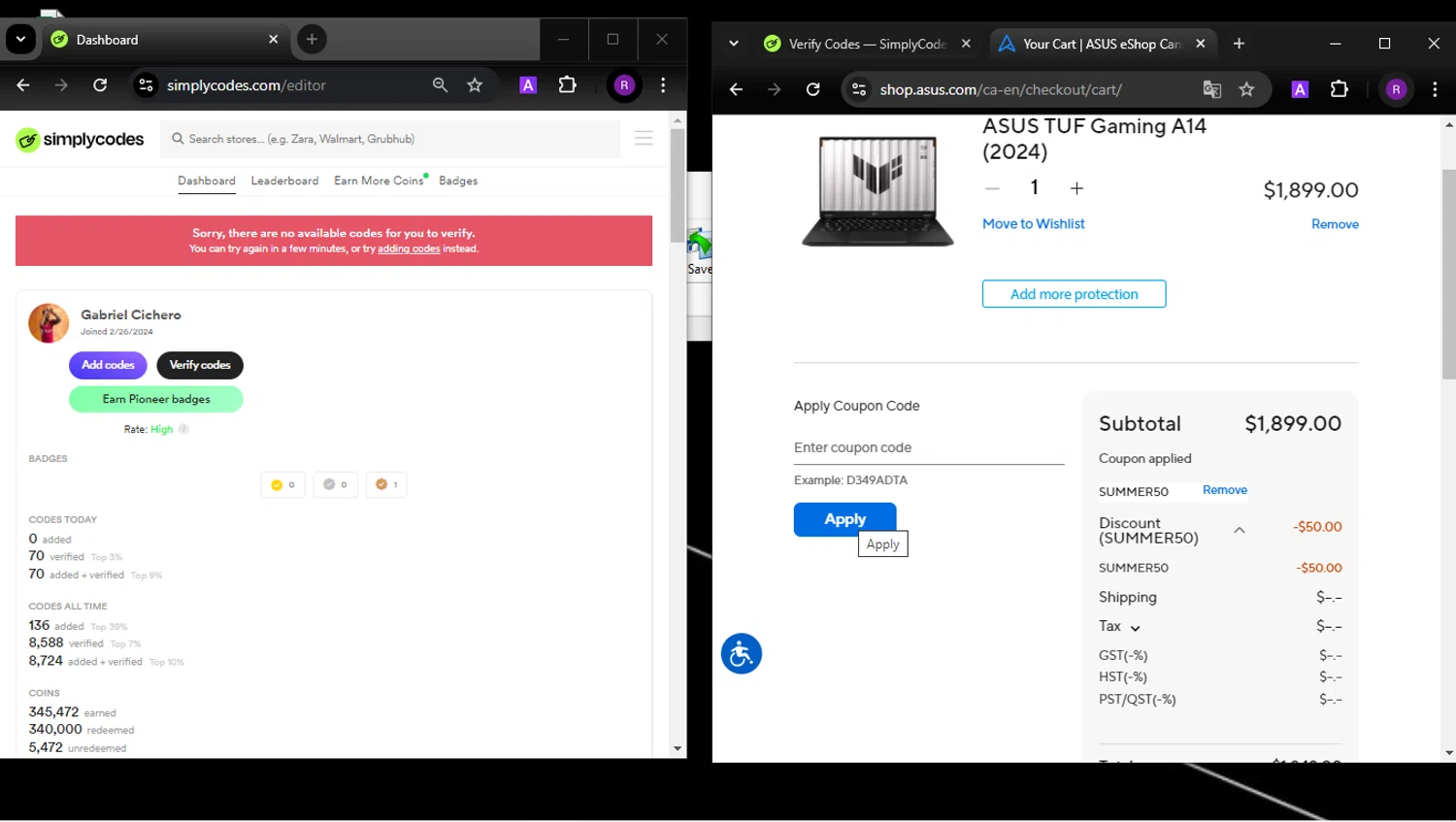
Task: Click the Rate help question icon
Action: tap(183, 429)
